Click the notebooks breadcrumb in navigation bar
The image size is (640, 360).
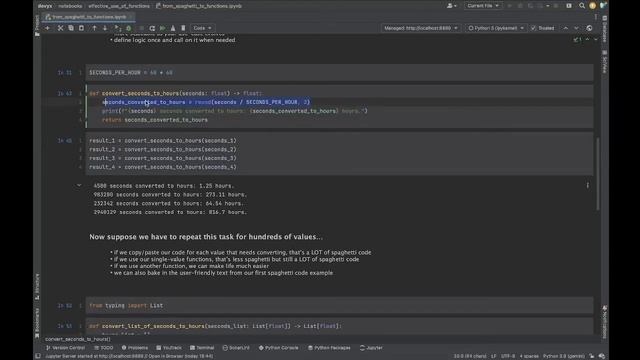(70, 6)
